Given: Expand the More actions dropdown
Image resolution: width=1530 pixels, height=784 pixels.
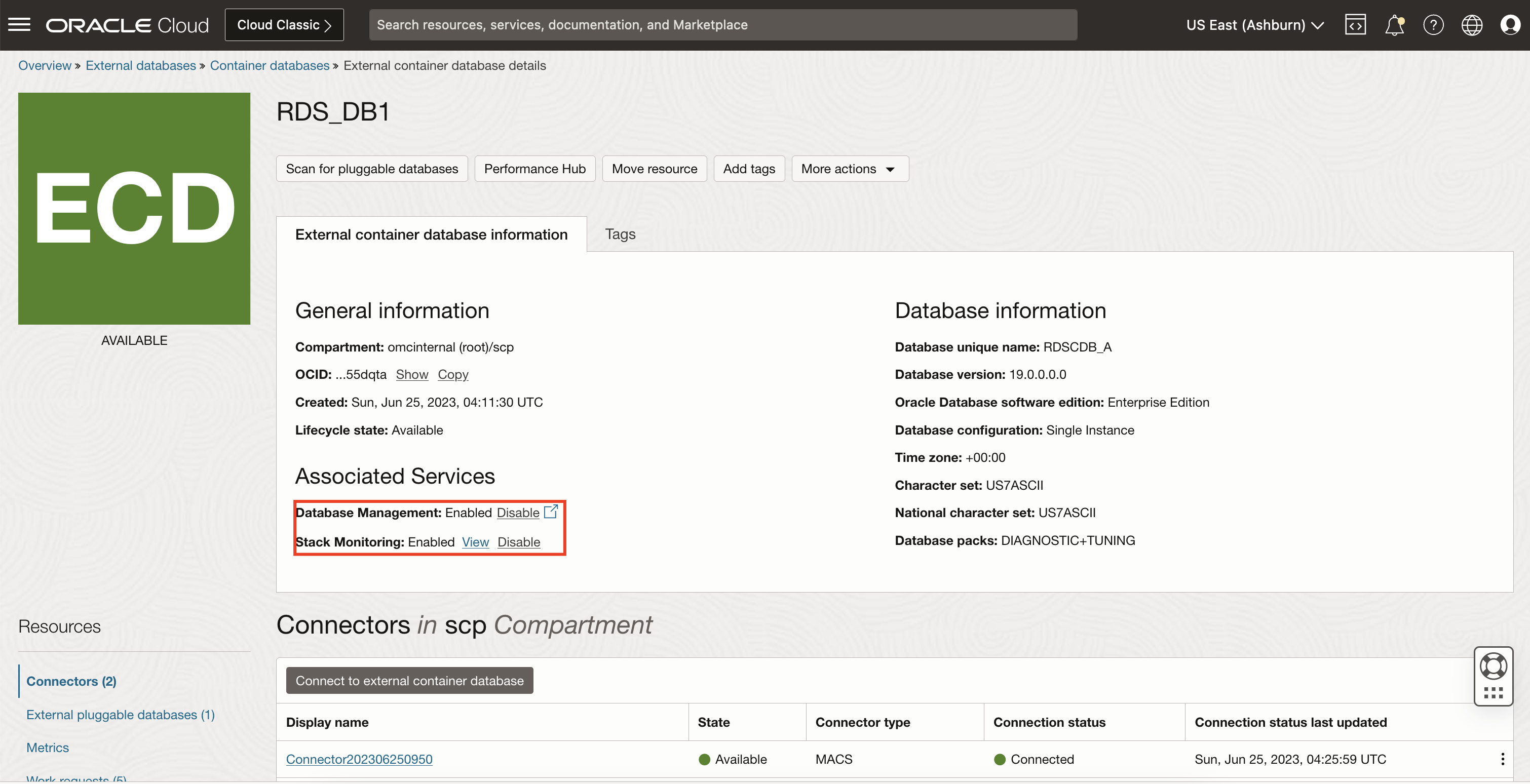Looking at the screenshot, I should tap(849, 169).
